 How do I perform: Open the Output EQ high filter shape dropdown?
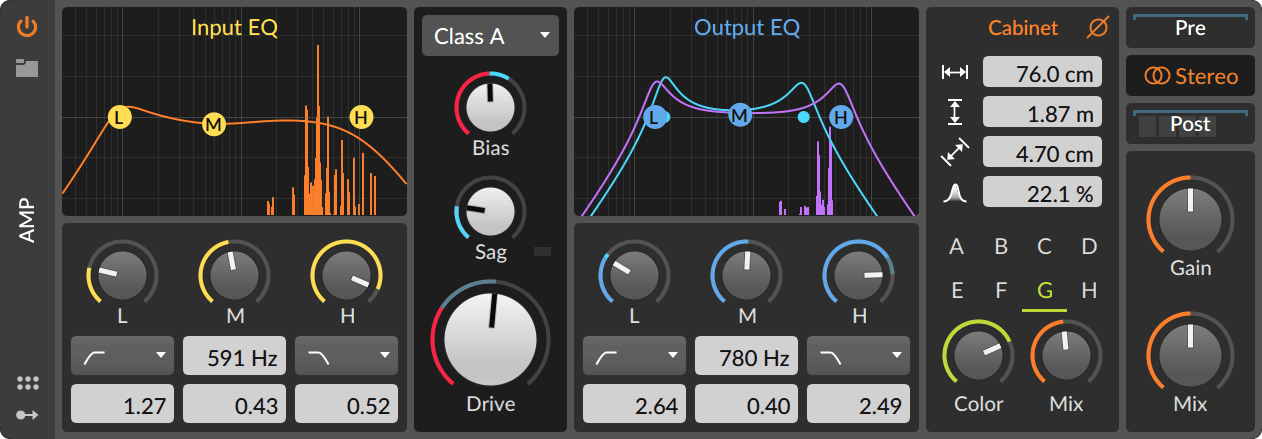[858, 355]
